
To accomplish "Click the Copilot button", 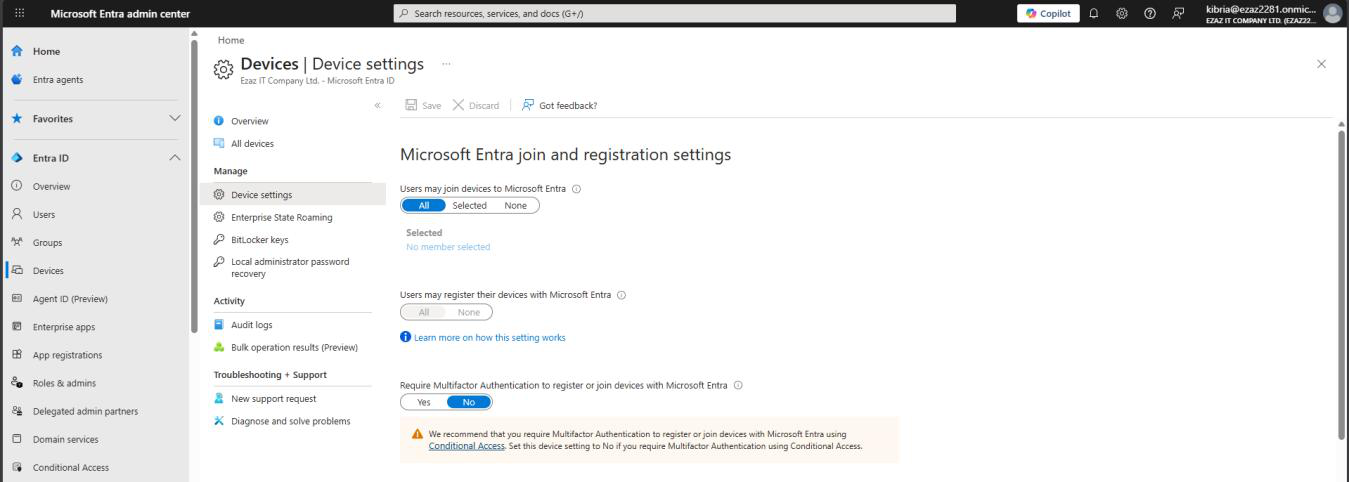I will [1048, 13].
